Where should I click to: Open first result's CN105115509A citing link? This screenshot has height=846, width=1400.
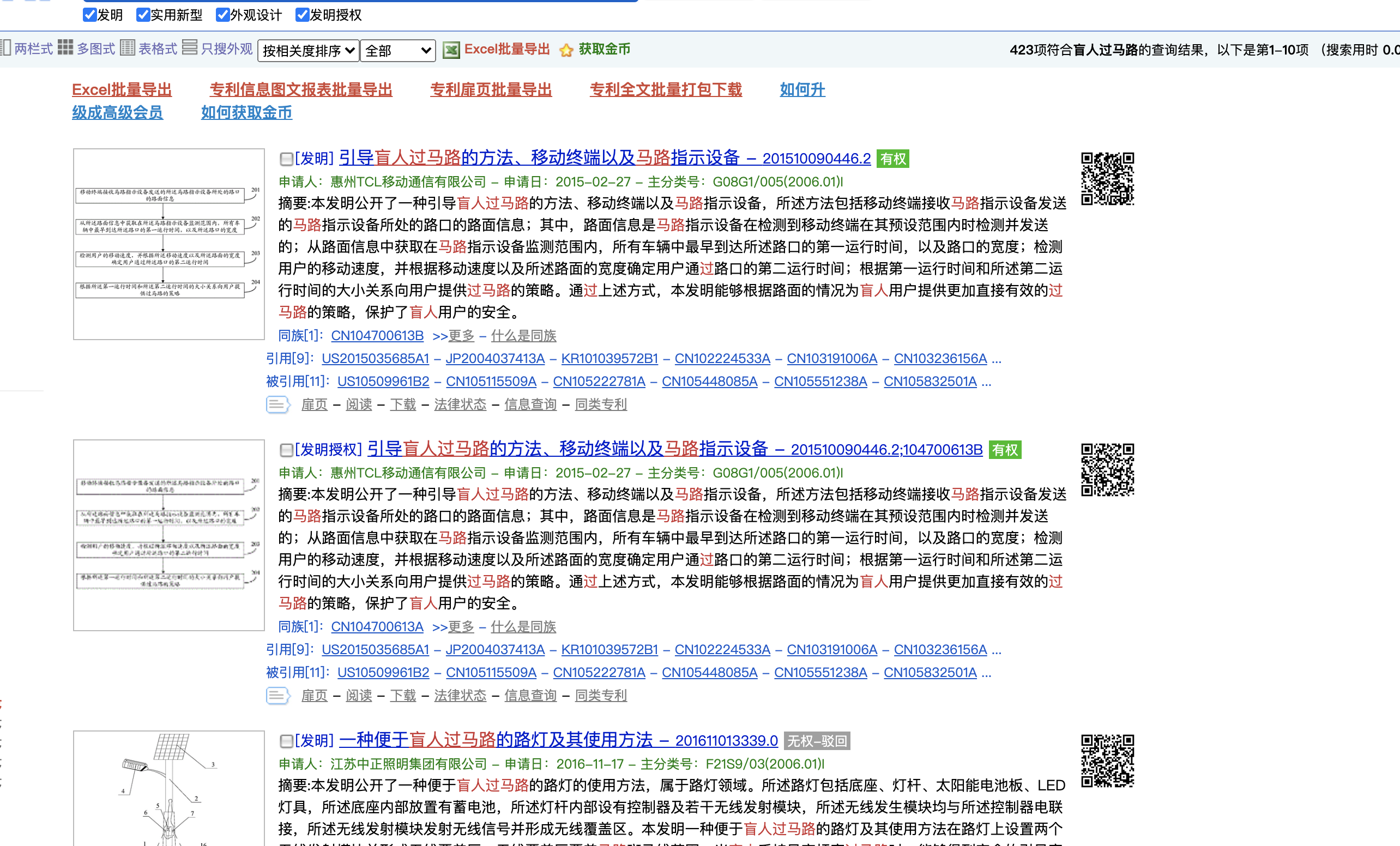[491, 381]
